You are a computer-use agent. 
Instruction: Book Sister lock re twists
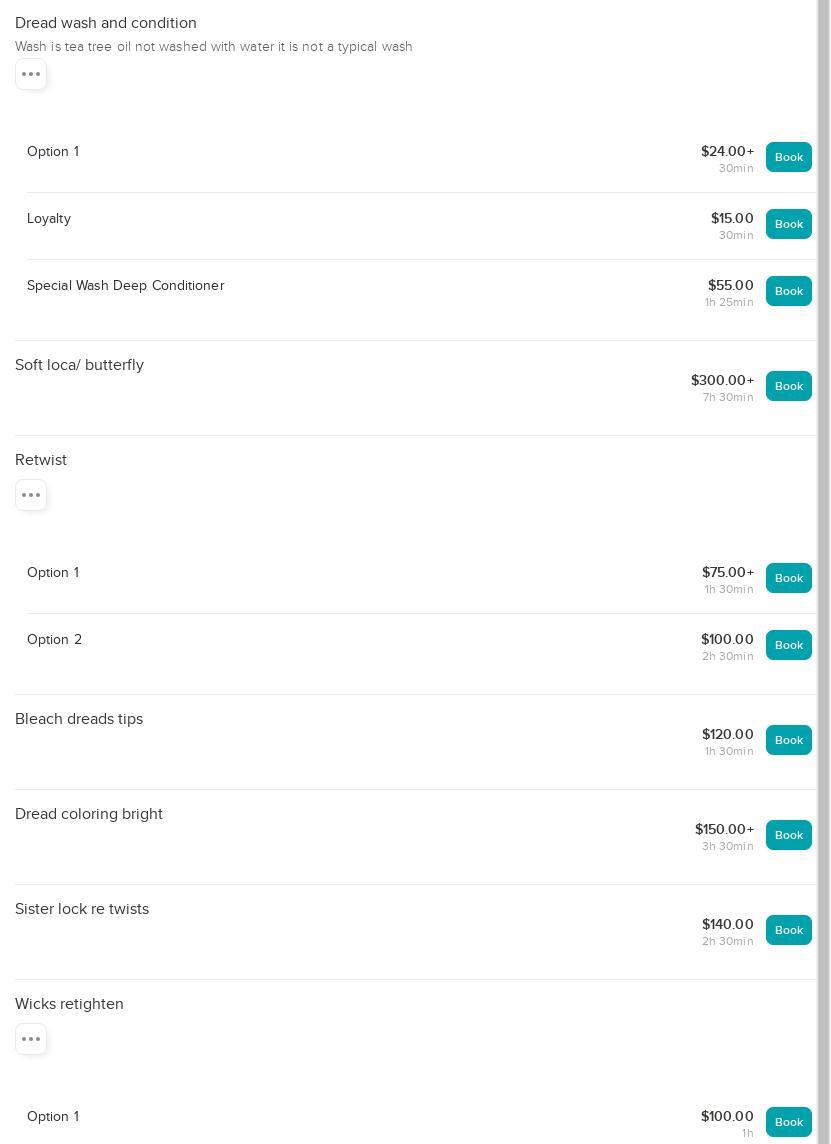[x=788, y=930]
